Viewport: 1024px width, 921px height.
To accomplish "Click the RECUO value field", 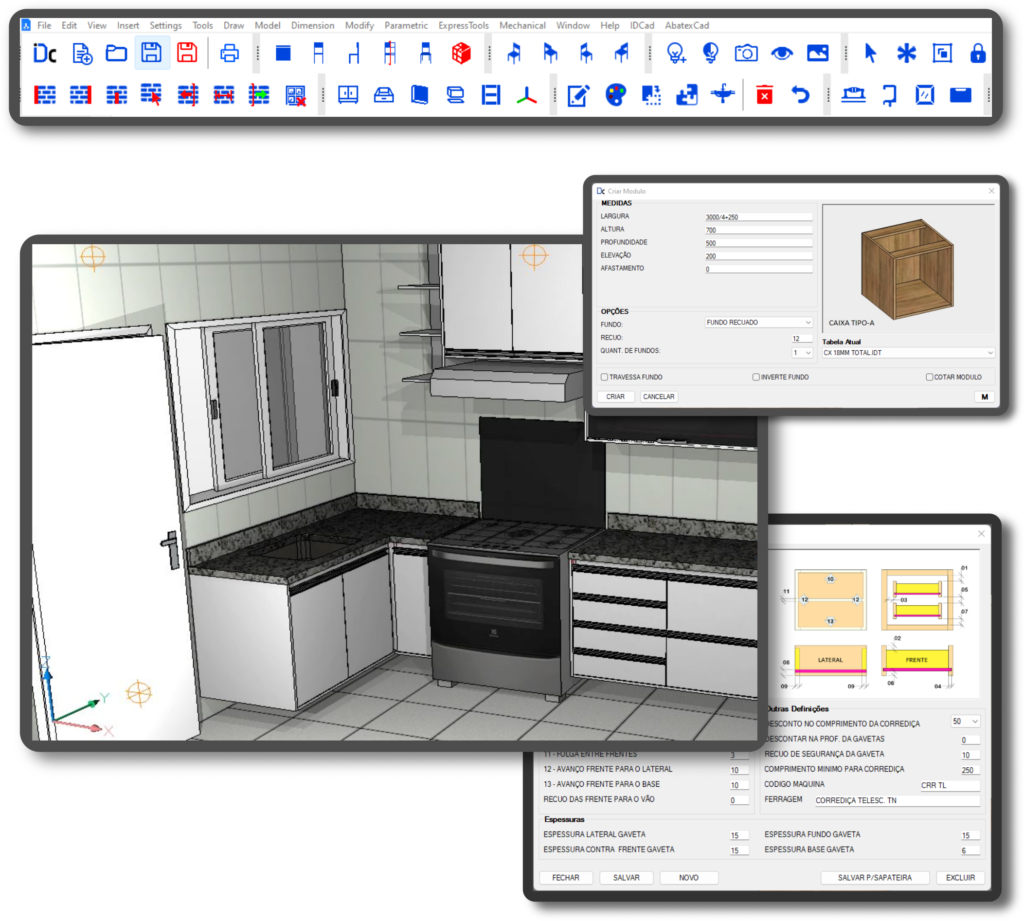I will tap(802, 338).
